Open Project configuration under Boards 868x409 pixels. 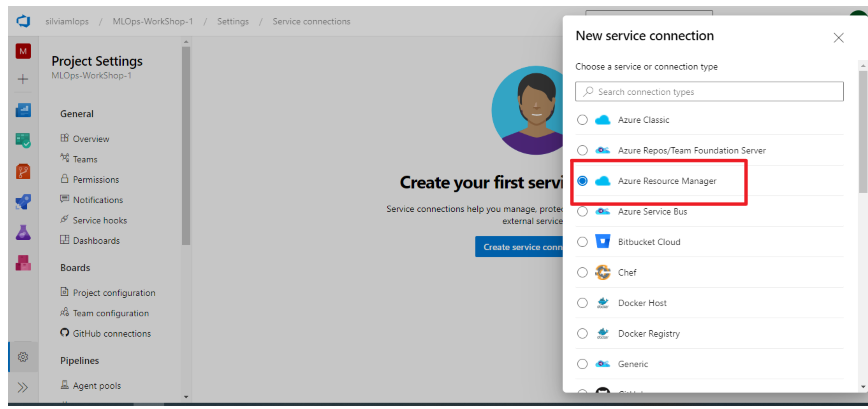pyautogui.click(x=114, y=293)
